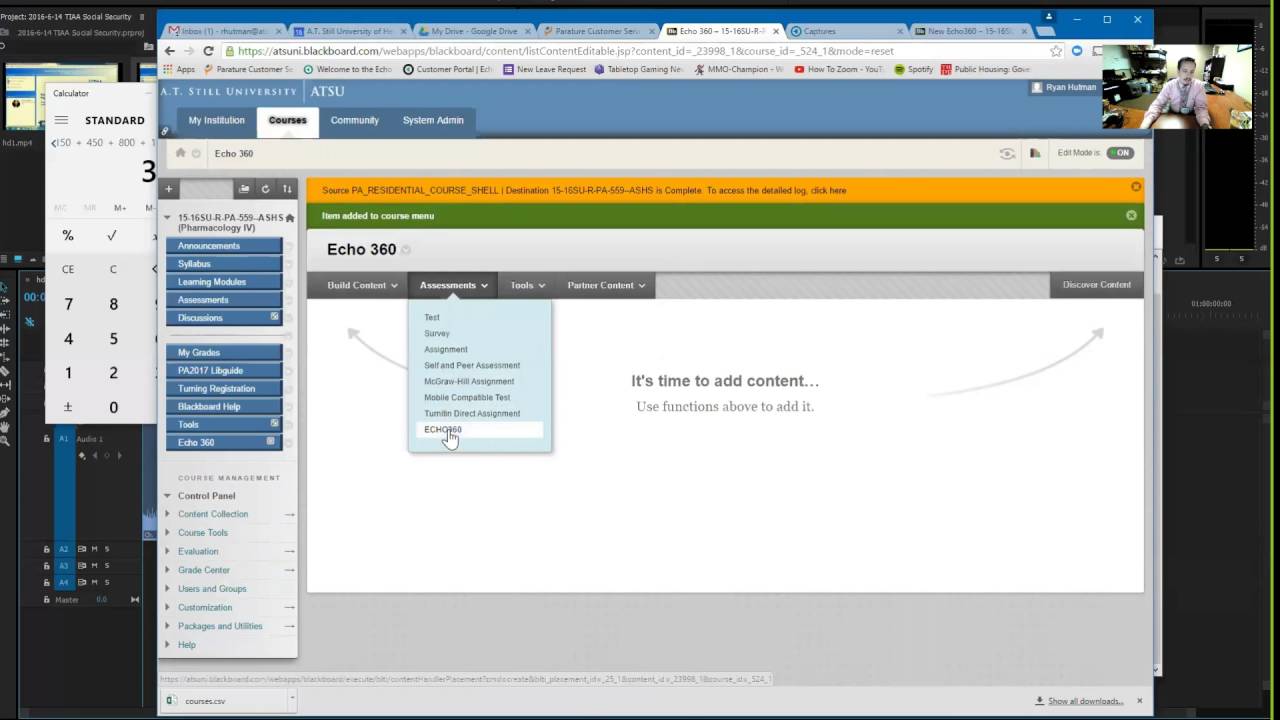Reload the browser page
The width and height of the screenshot is (1280, 720).
(208, 51)
